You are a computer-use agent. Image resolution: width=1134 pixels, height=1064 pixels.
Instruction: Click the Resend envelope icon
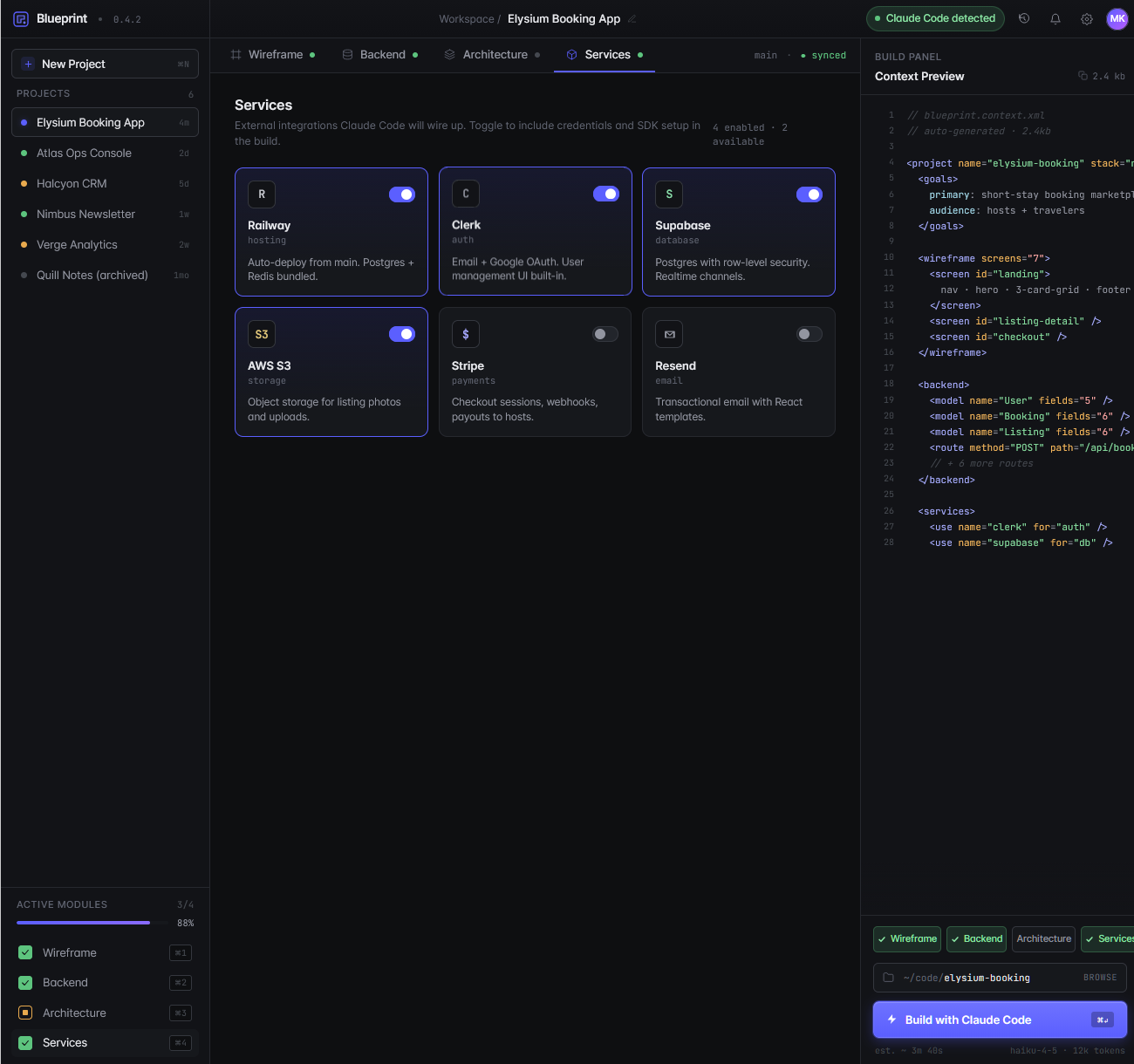(669, 334)
